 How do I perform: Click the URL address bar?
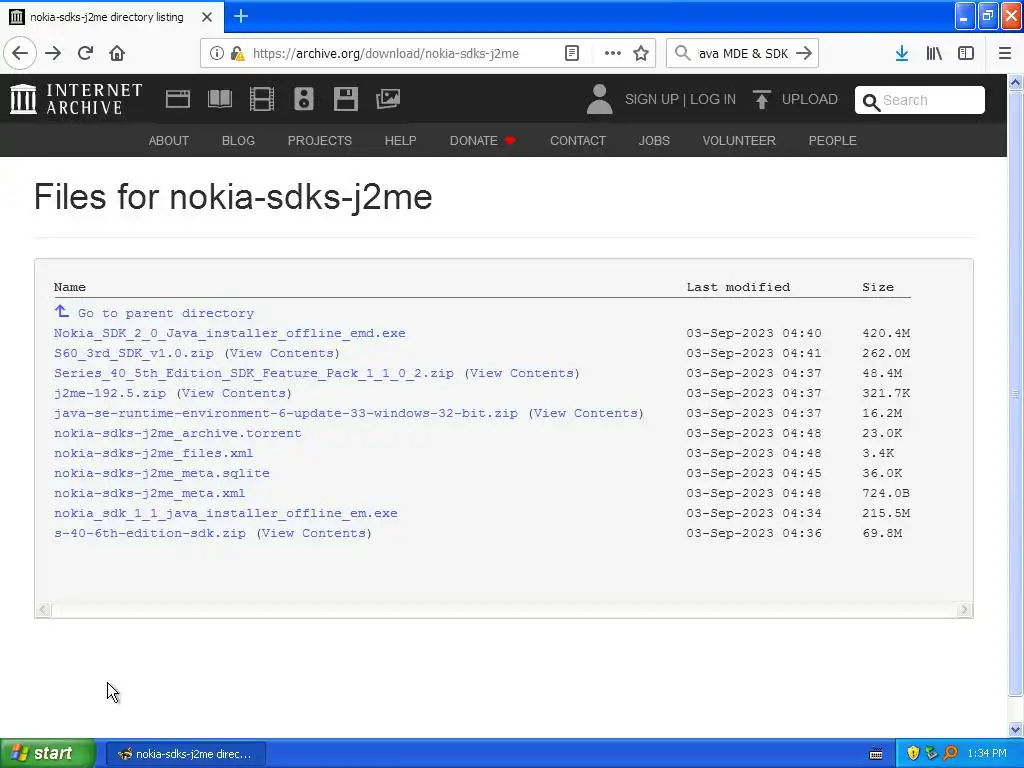tap(385, 54)
